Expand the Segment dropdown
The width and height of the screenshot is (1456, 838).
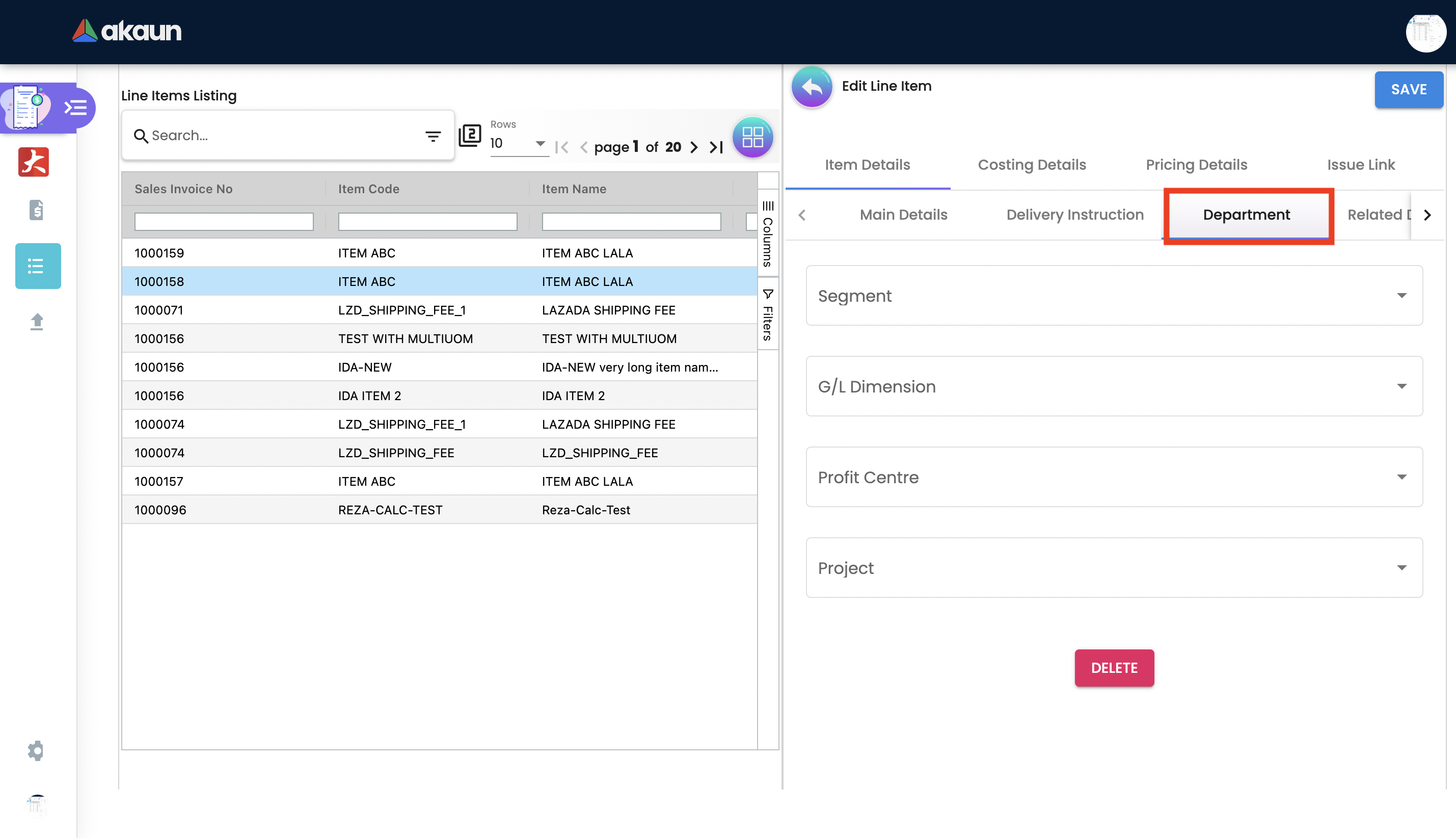pos(1114,296)
